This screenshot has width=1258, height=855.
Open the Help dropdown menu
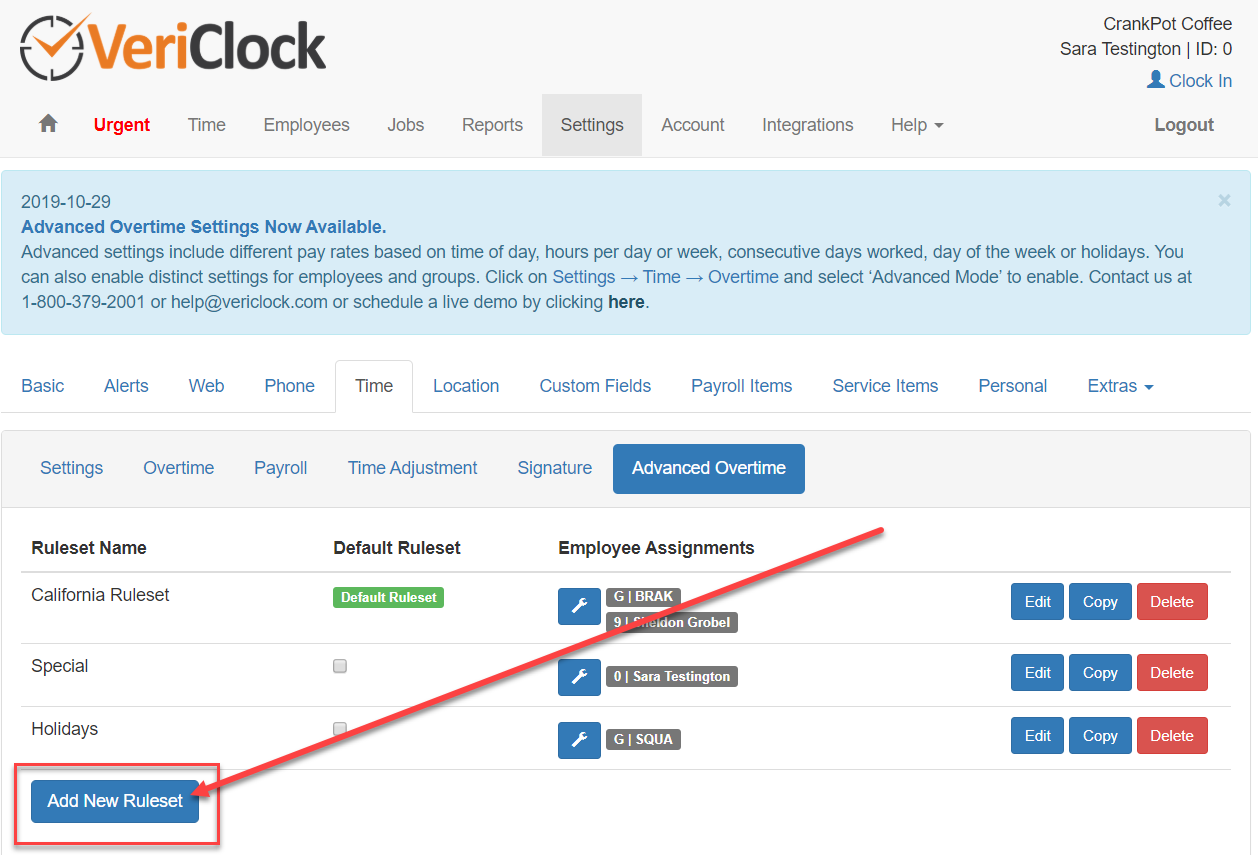click(916, 124)
